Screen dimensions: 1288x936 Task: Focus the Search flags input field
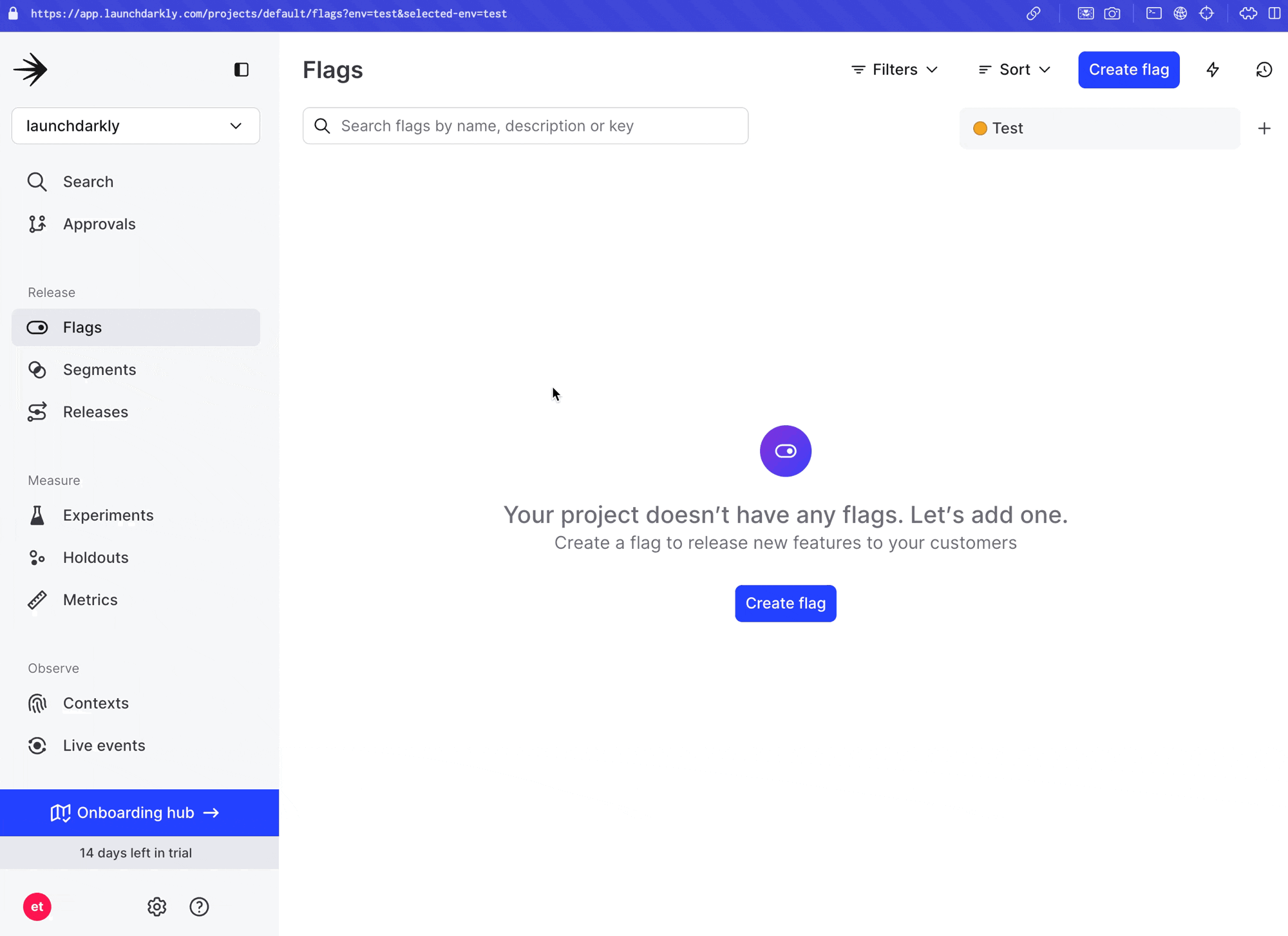[526, 126]
